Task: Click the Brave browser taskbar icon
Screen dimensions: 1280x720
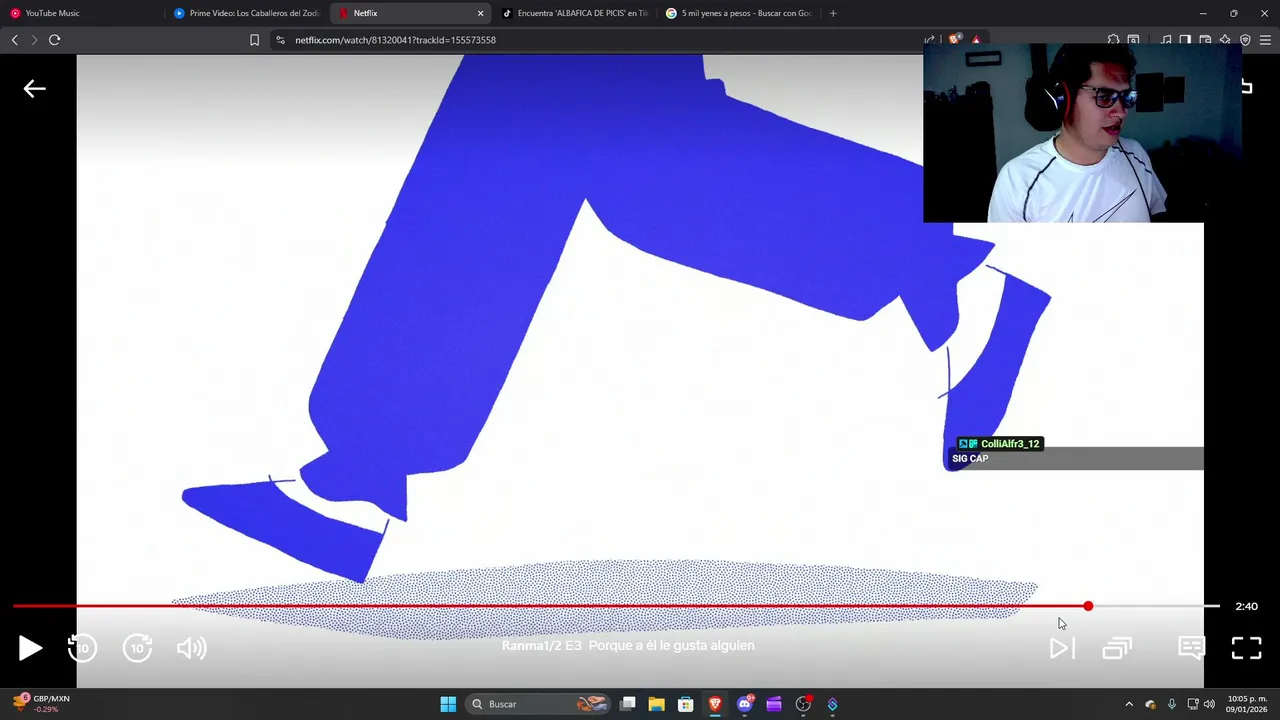Action: point(715,704)
